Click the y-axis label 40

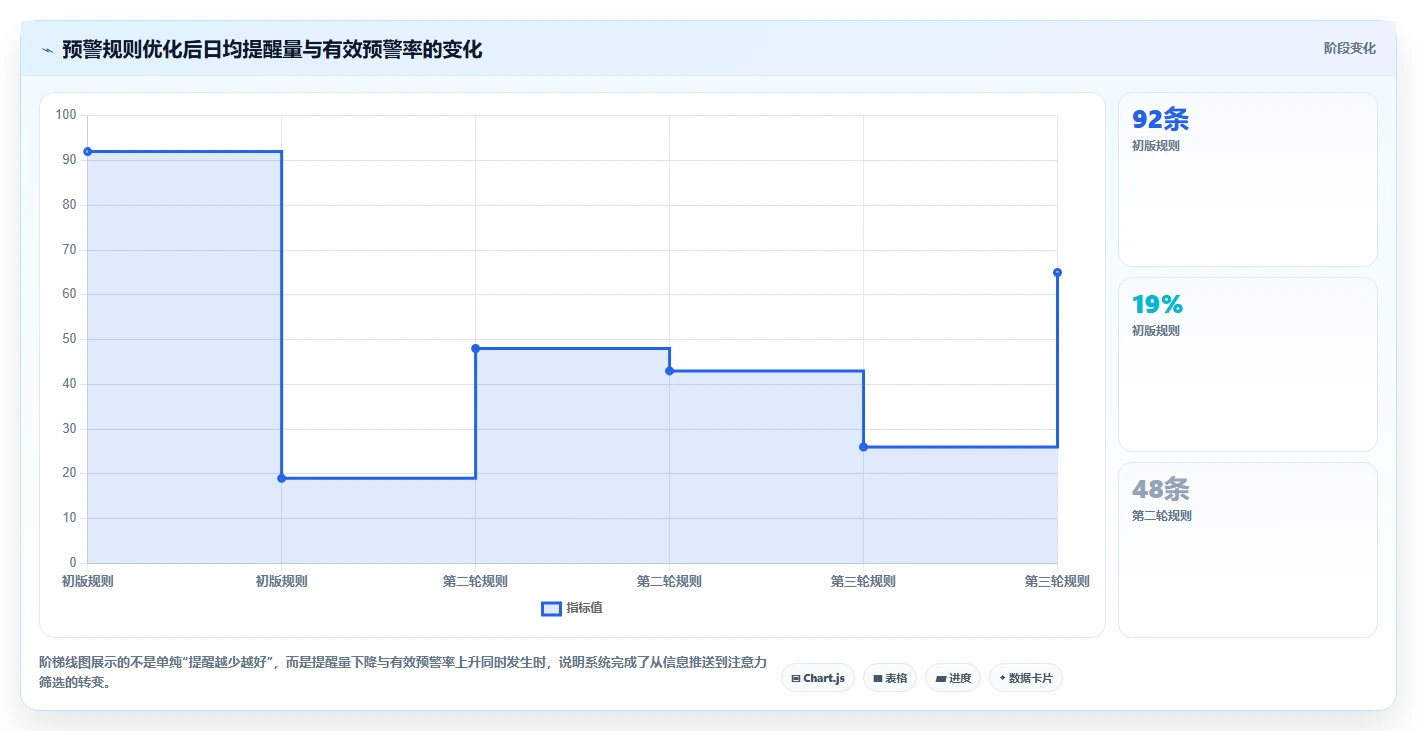(x=69, y=384)
